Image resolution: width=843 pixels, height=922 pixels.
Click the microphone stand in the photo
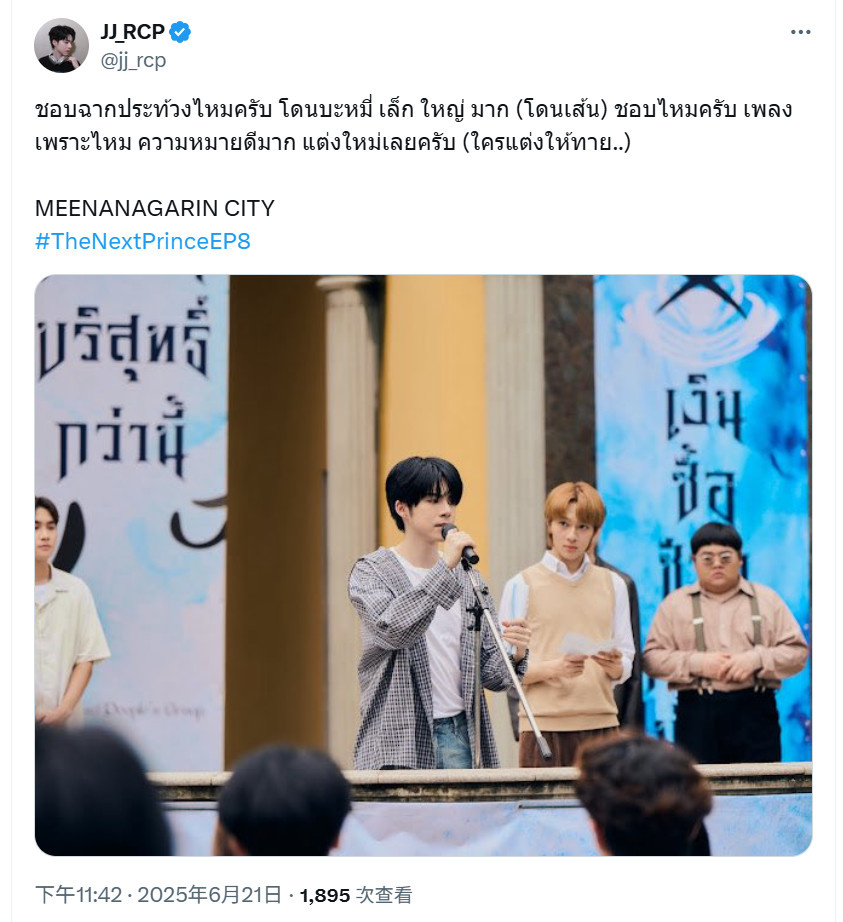(503, 653)
